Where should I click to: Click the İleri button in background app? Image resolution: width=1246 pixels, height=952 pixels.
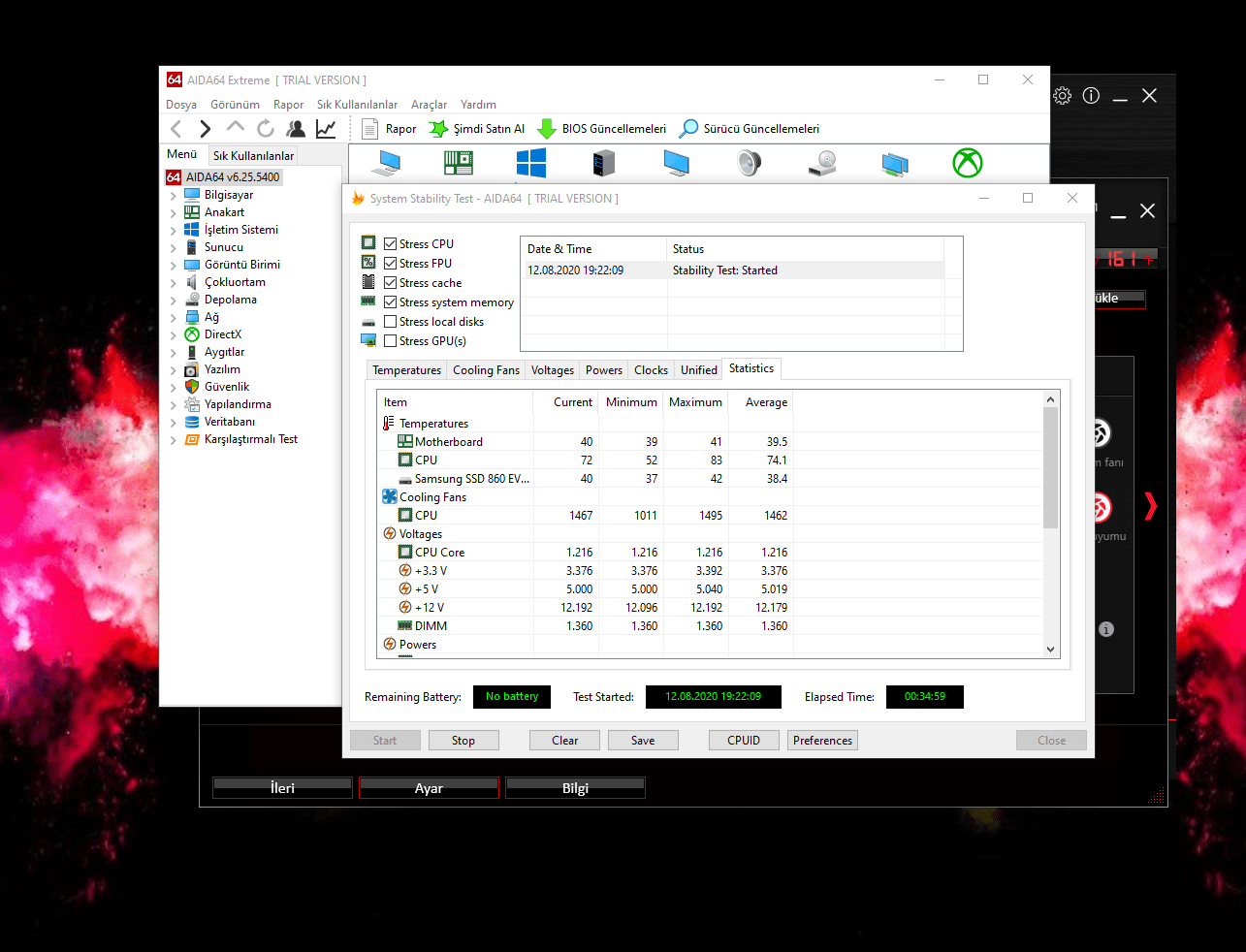pos(282,788)
